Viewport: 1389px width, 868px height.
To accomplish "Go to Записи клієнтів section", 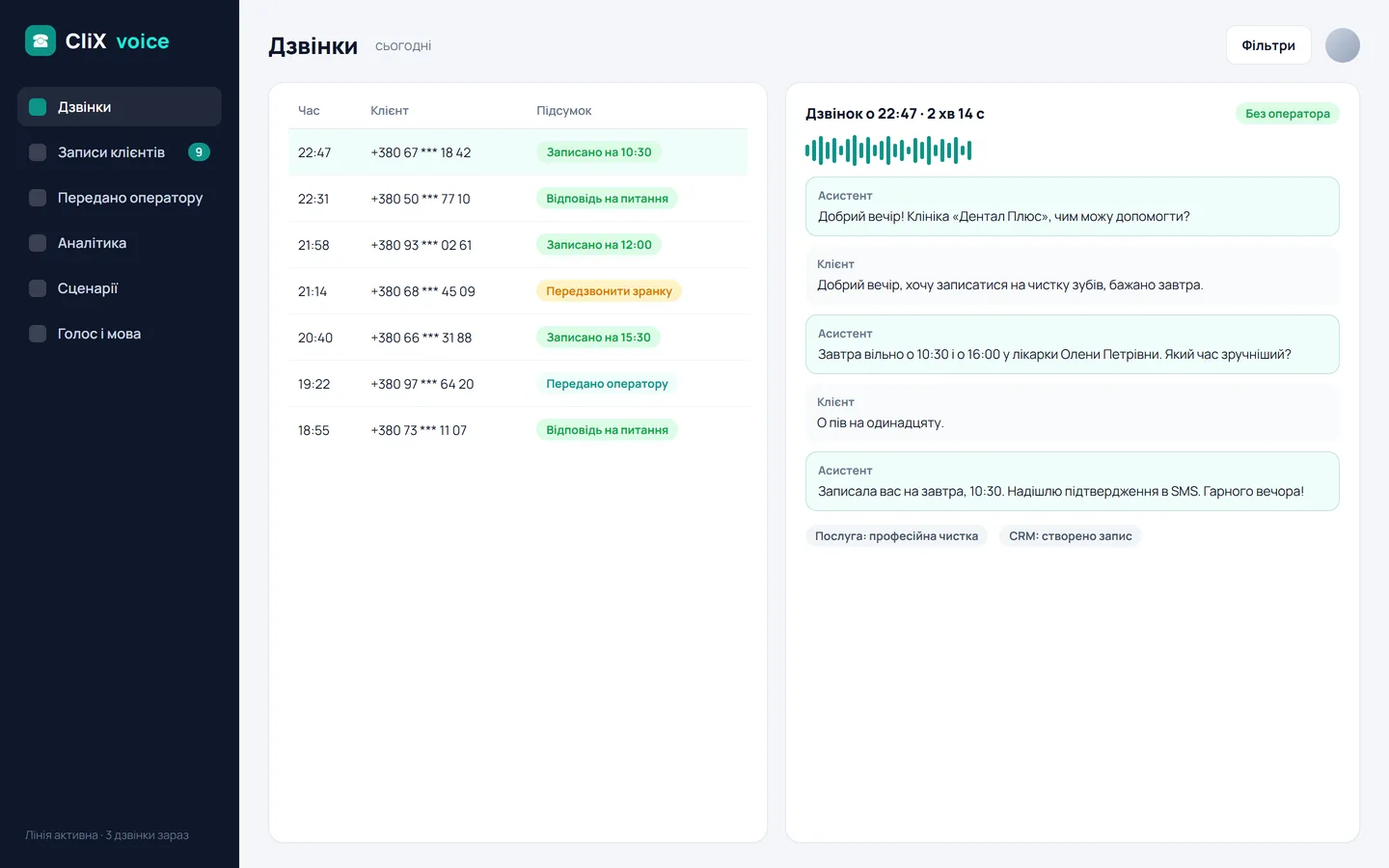I will tap(120, 152).
